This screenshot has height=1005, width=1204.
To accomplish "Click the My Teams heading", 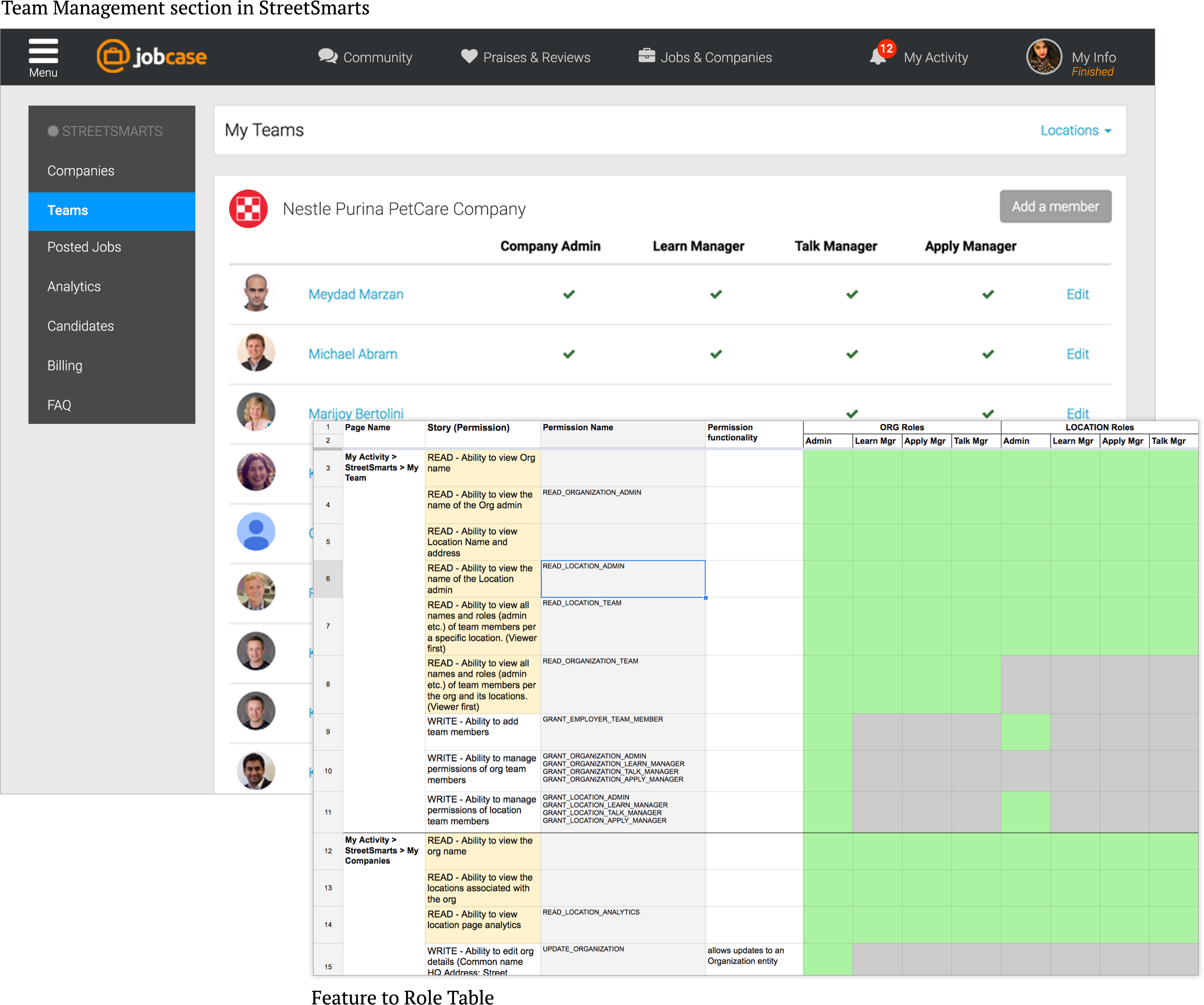I will (264, 130).
